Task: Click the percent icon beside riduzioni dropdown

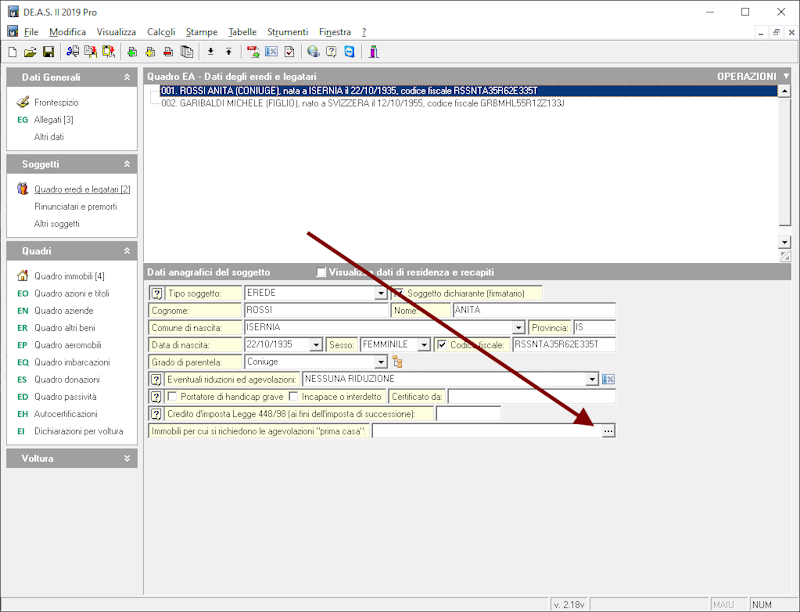Action: (x=608, y=380)
